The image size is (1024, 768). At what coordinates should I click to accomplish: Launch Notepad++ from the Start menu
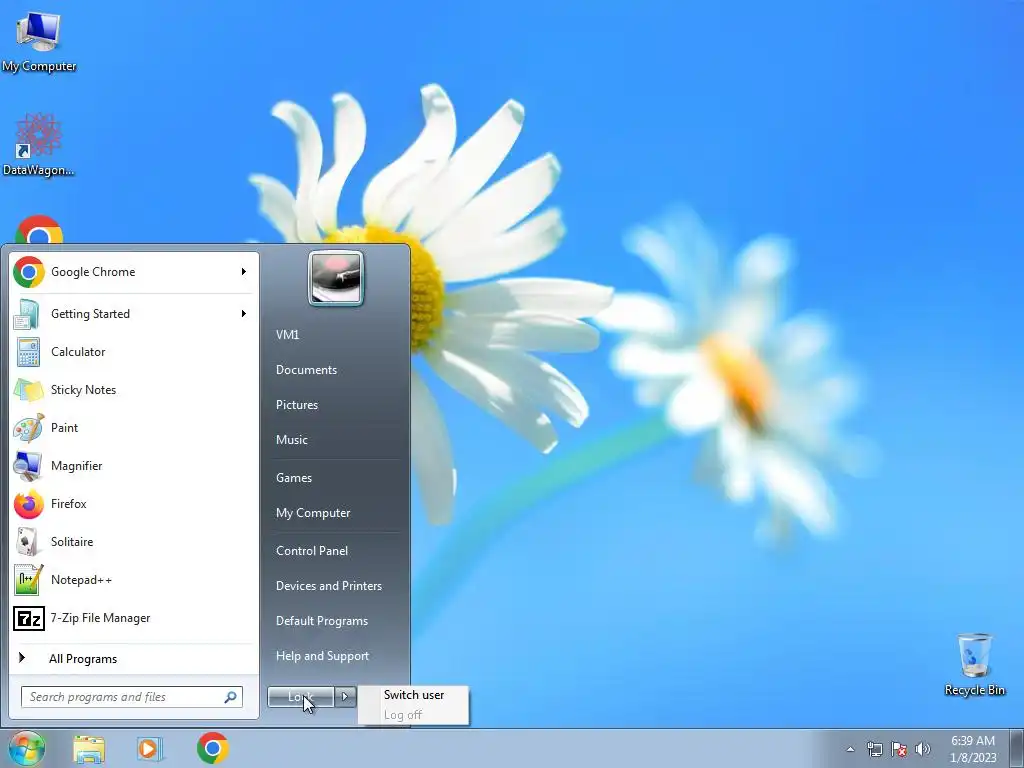click(x=135, y=580)
